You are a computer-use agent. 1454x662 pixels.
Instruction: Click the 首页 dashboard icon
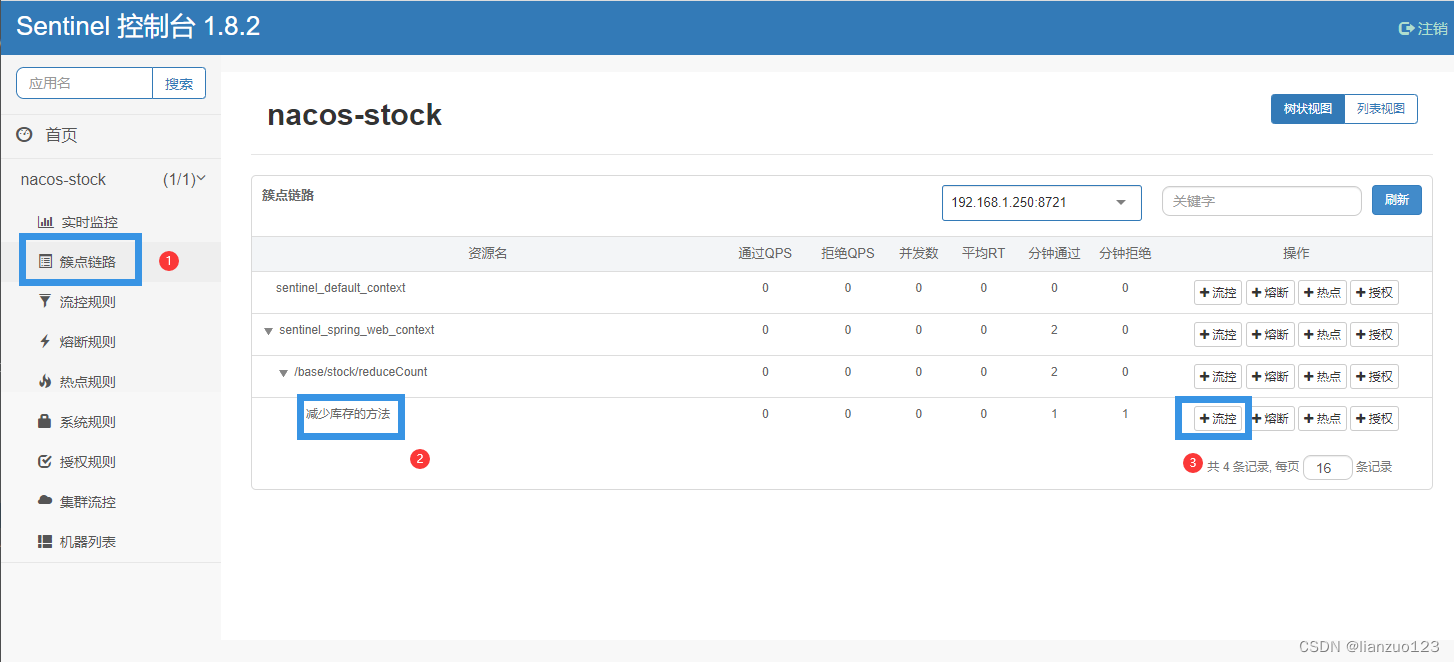[24, 134]
